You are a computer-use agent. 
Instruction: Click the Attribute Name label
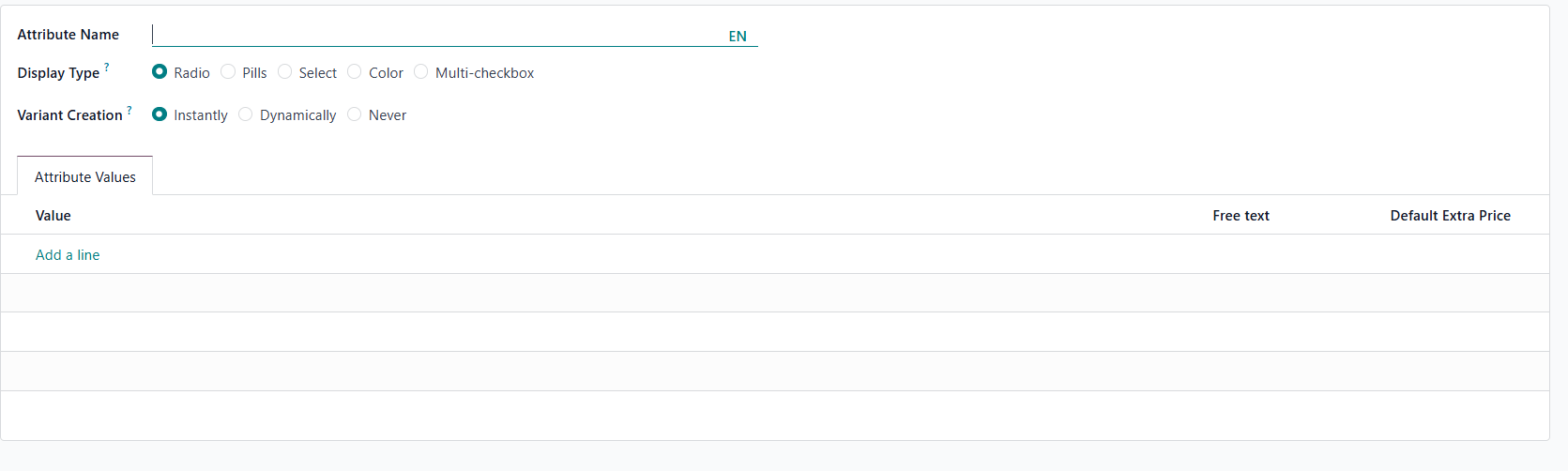coord(68,35)
